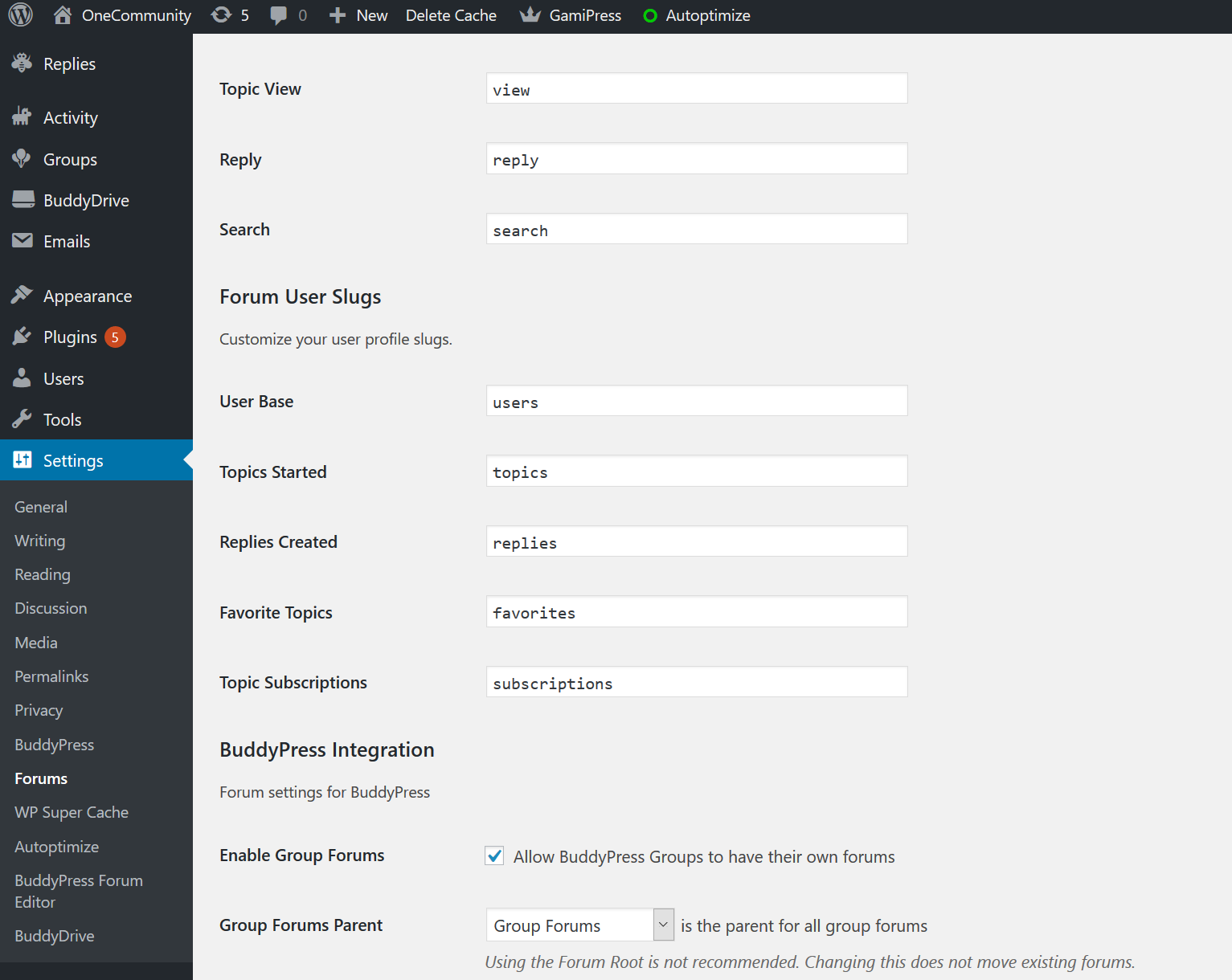
Task: Click the GamiPress crown icon
Action: [530, 15]
